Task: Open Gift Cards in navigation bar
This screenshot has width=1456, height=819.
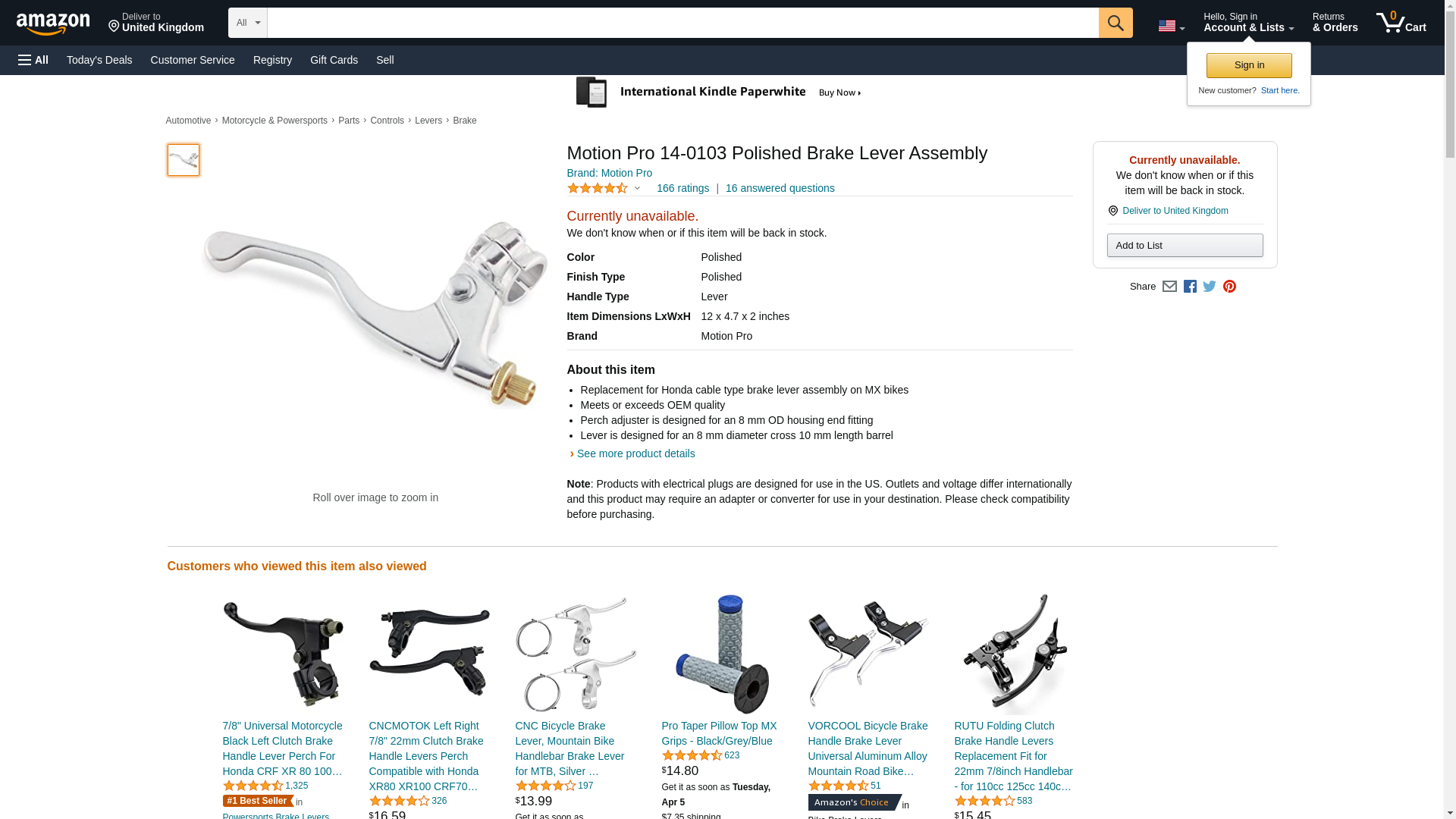Action: click(334, 60)
